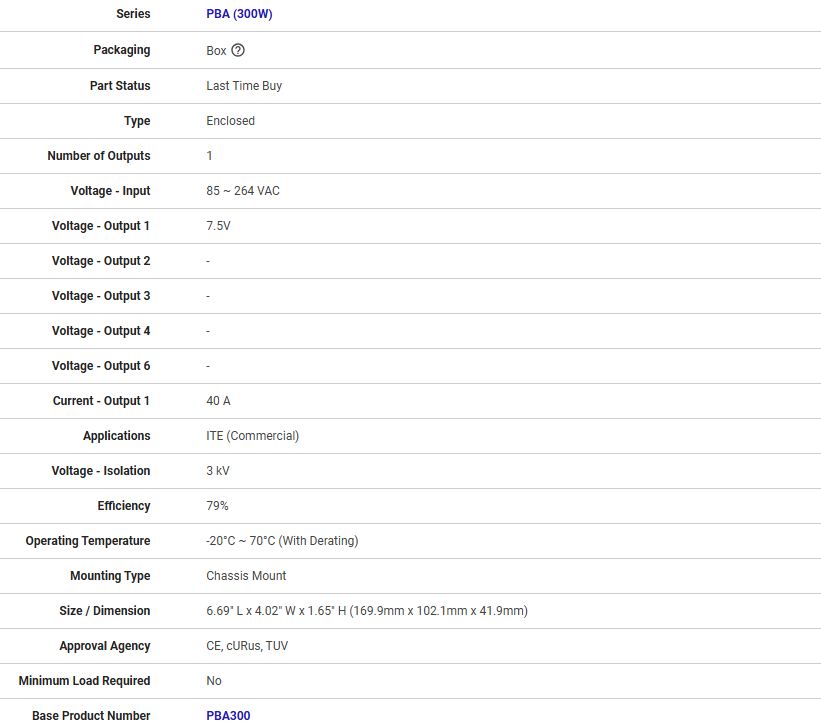This screenshot has width=821, height=727.
Task: Click the Voltage - Output 6 label
Action: (101, 366)
